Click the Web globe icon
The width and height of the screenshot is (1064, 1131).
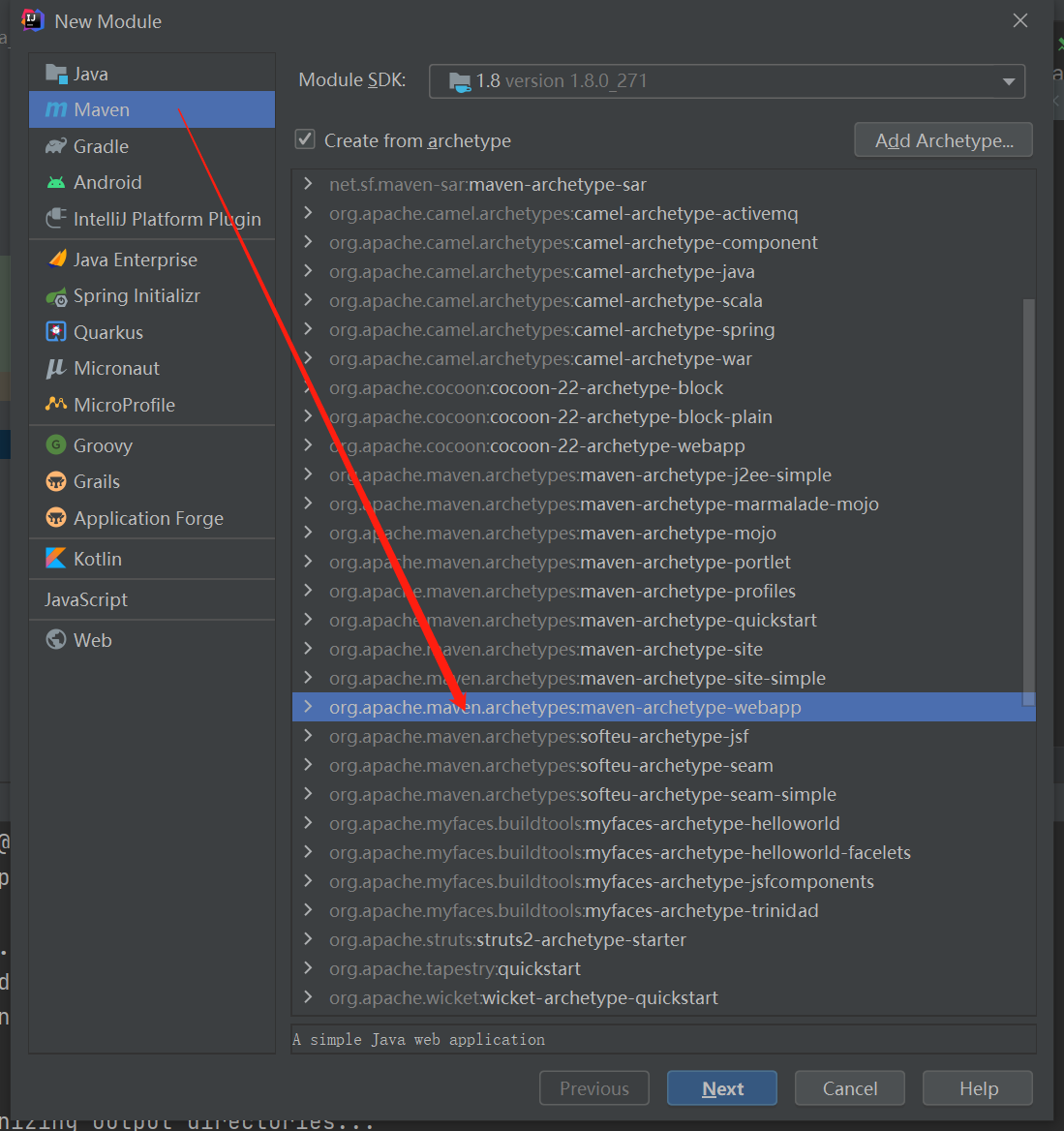[55, 640]
